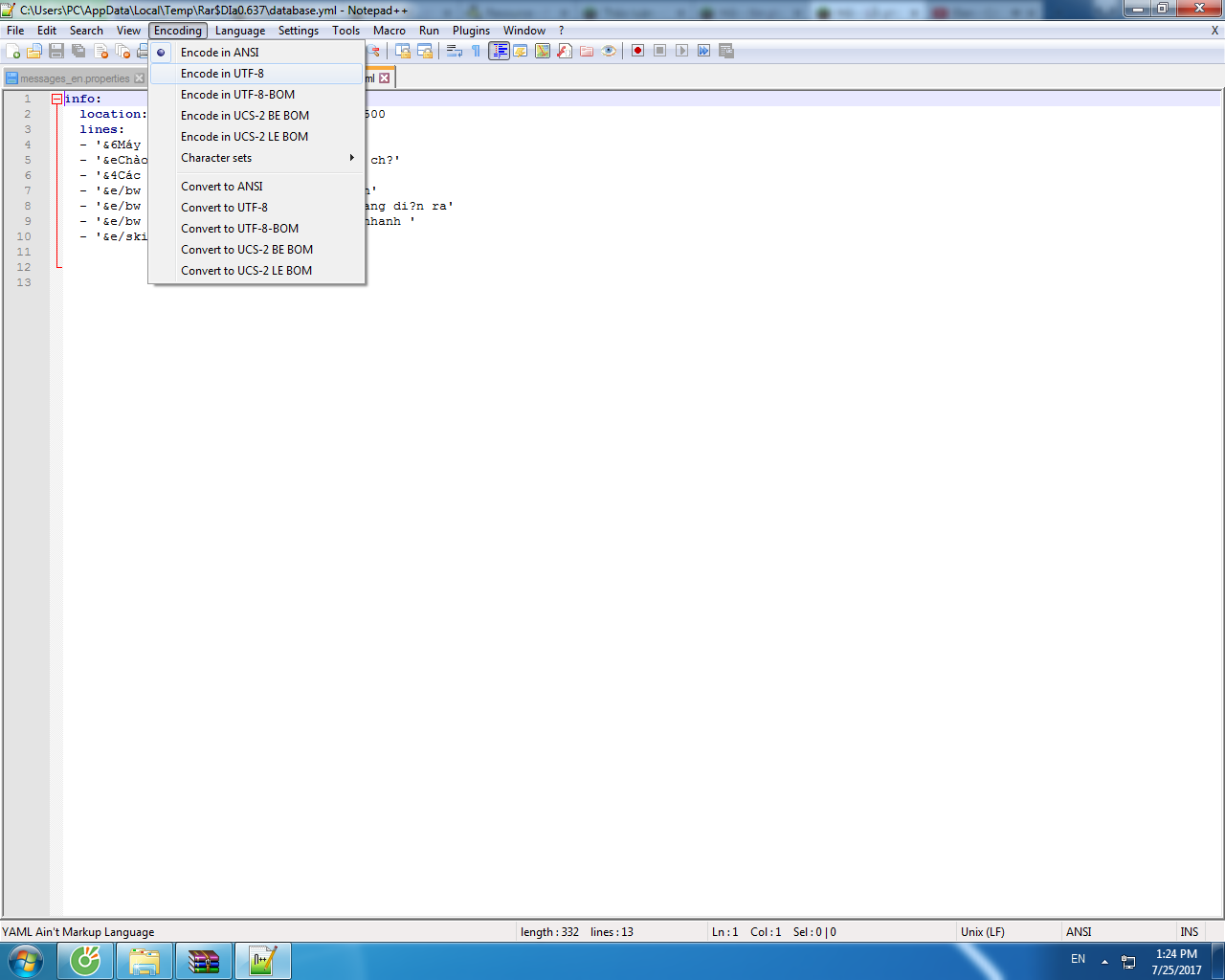Click the Close All toolbar icon
The height and width of the screenshot is (980, 1225).
[x=122, y=51]
